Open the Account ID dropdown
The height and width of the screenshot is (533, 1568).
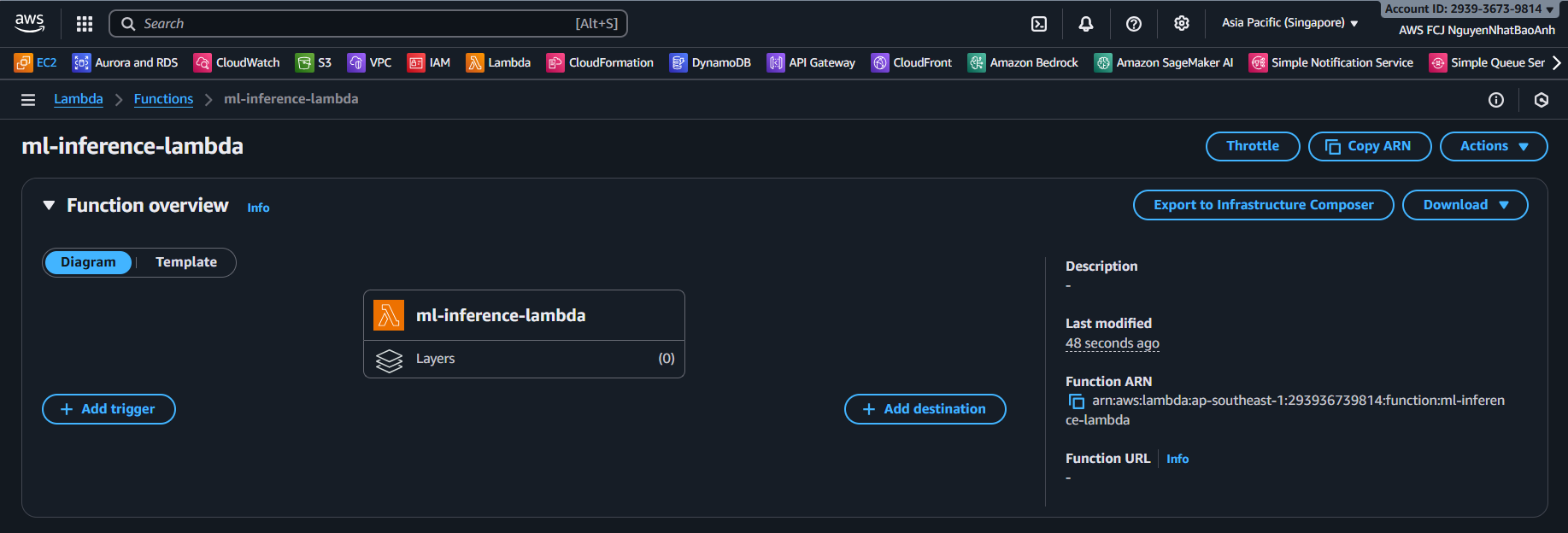pyautogui.click(x=1468, y=9)
